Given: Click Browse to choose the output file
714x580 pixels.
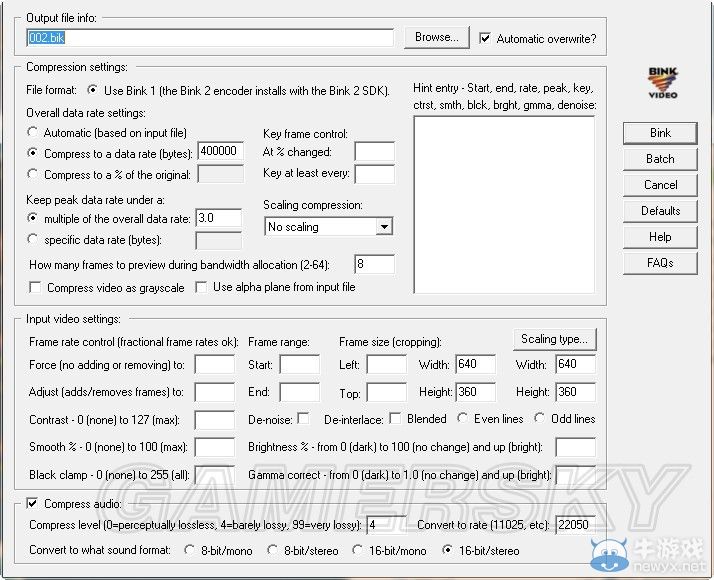Looking at the screenshot, I should 436,38.
